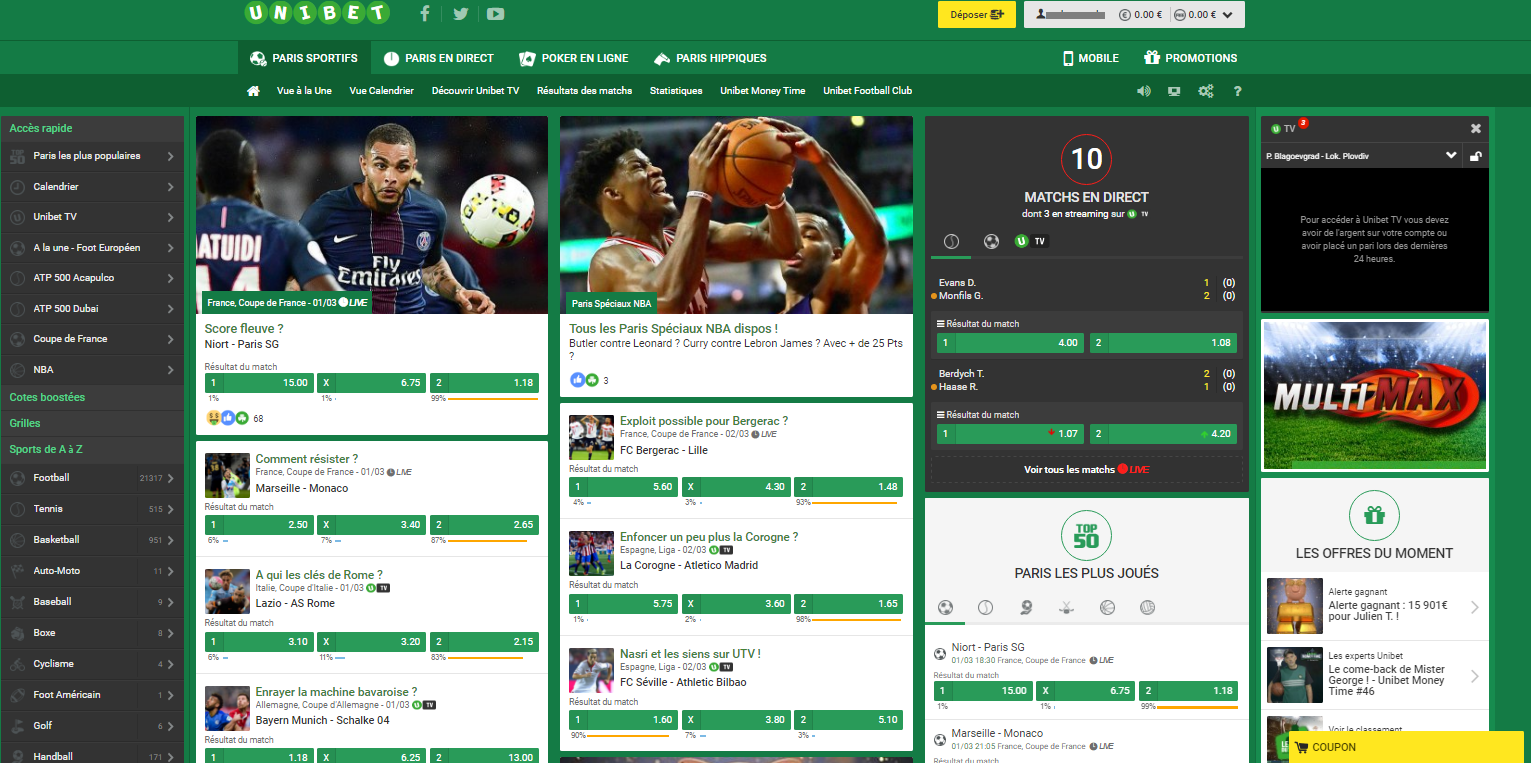Click the Foot Américain icon in sidebar
This screenshot has height=763, width=1531.
tap(17, 695)
